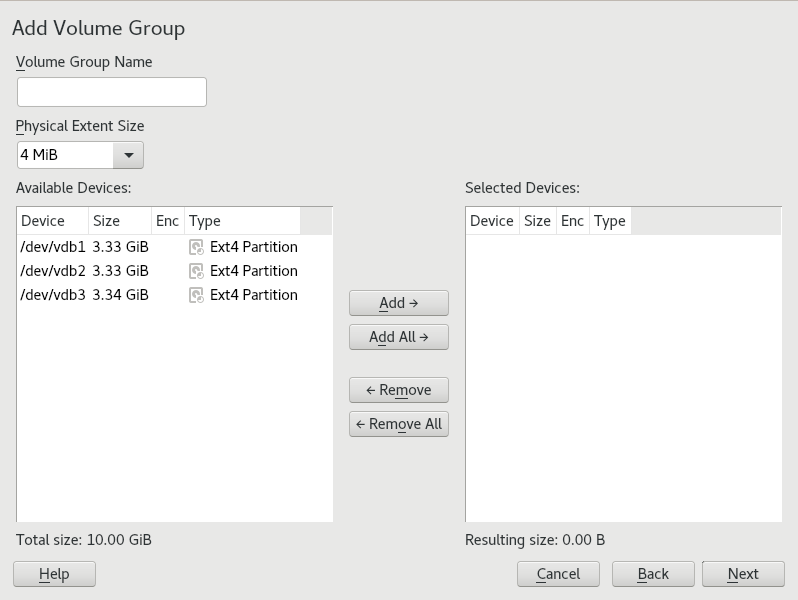Select the /dev/vdb1 device row
Screen dimensions: 798x600
pos(53,247)
